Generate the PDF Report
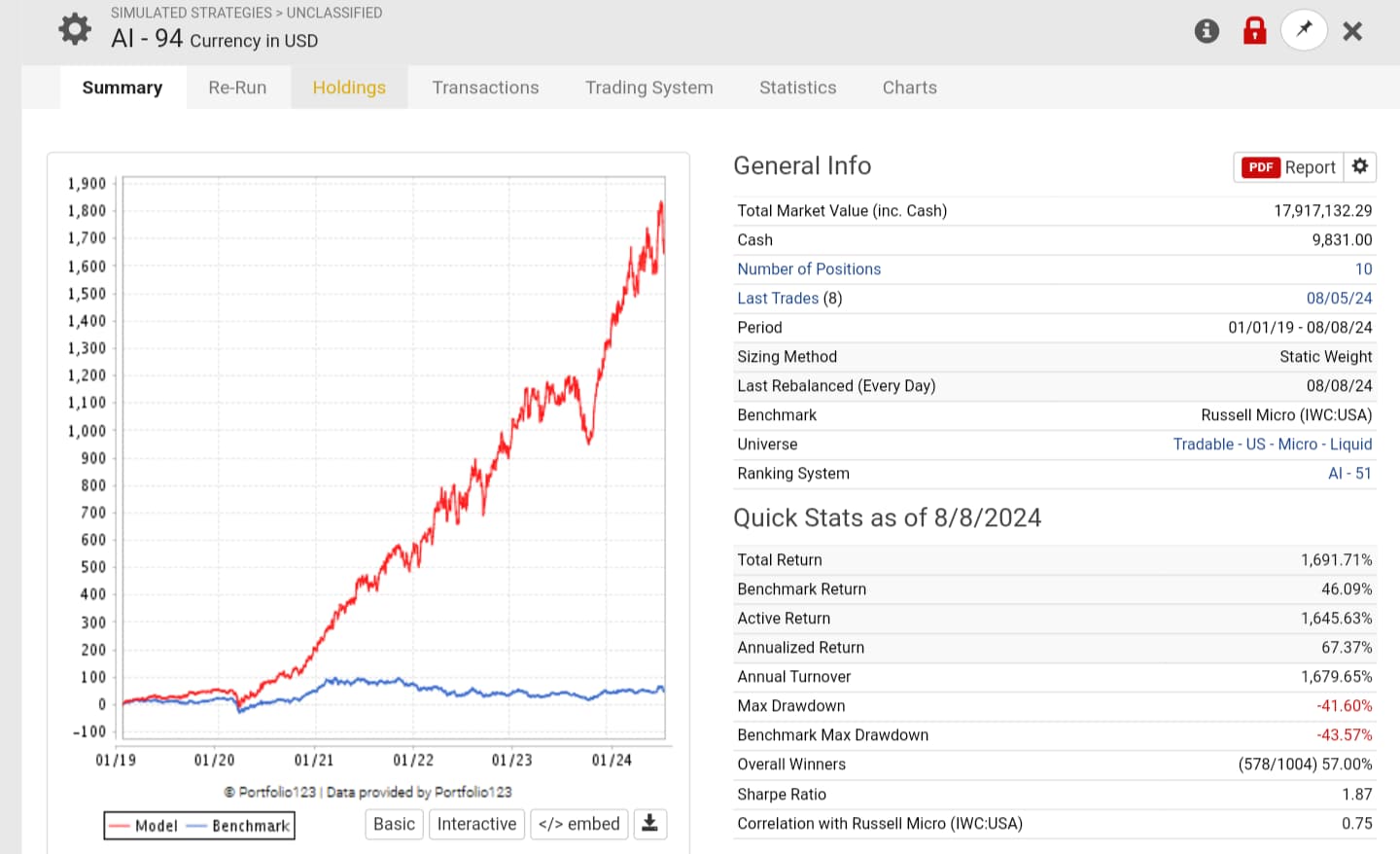The image size is (1400, 854). 1288,167
